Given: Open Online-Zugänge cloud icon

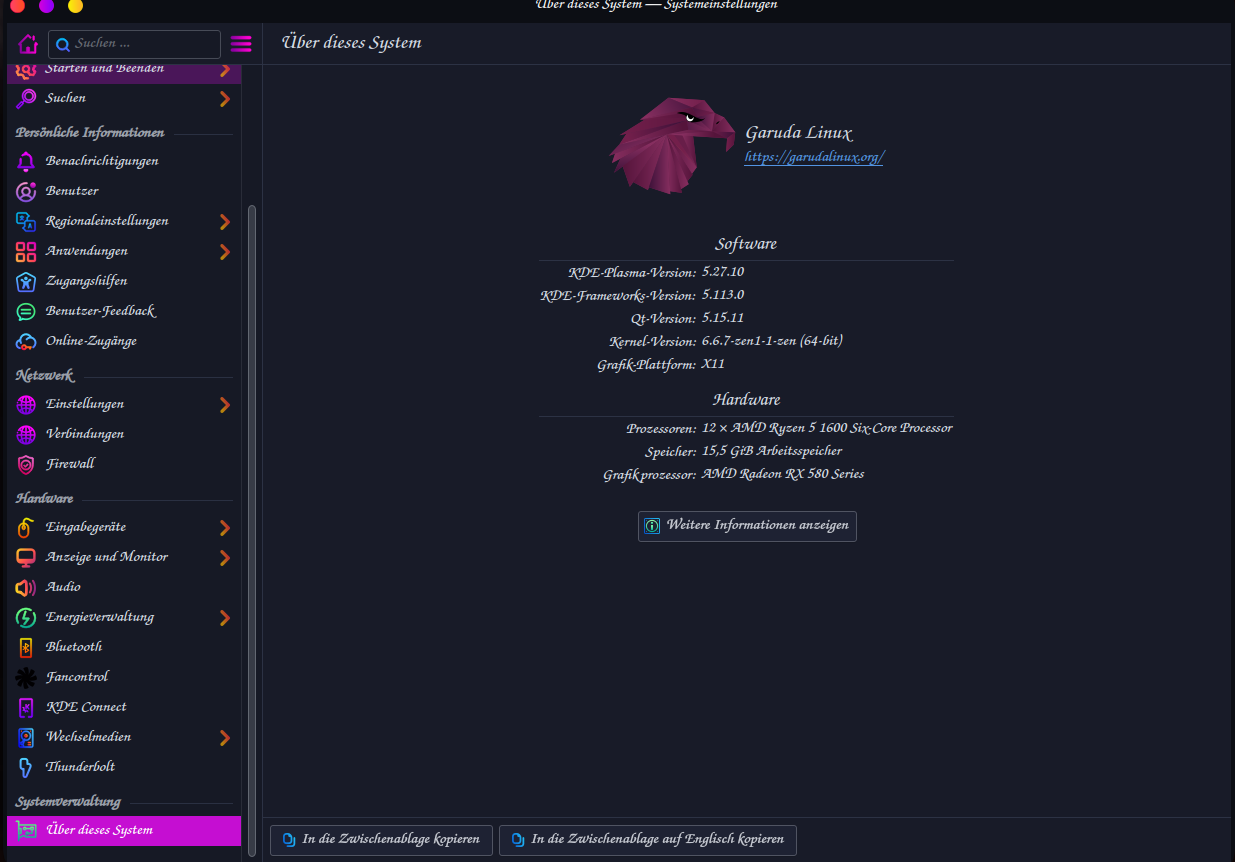Looking at the screenshot, I should pos(26,341).
